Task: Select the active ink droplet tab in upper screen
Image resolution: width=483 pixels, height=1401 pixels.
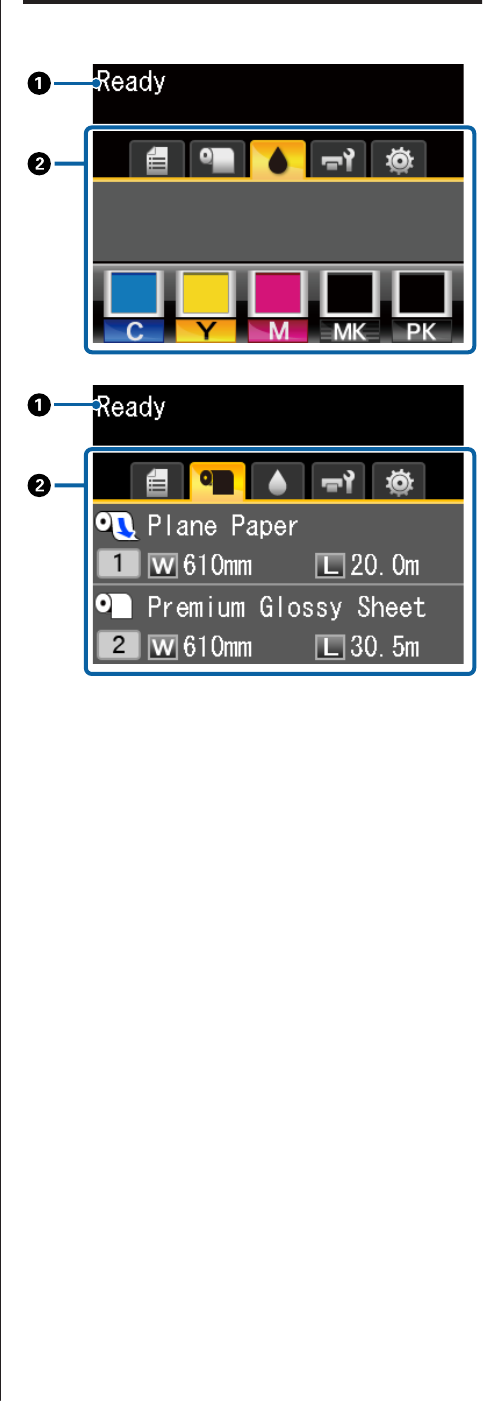Action: pyautogui.click(x=278, y=156)
